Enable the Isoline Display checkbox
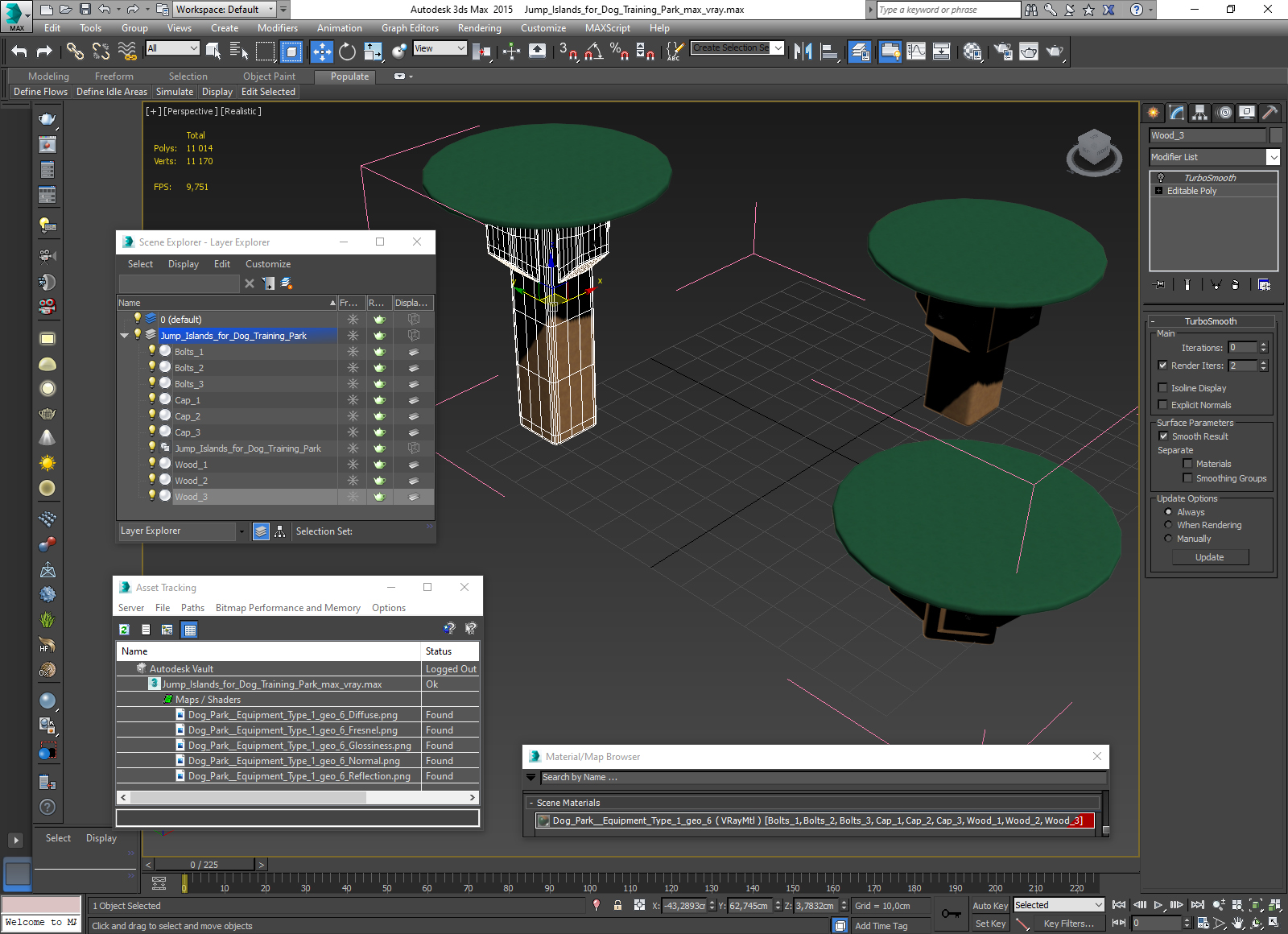This screenshot has width=1288, height=934. pyautogui.click(x=1162, y=388)
